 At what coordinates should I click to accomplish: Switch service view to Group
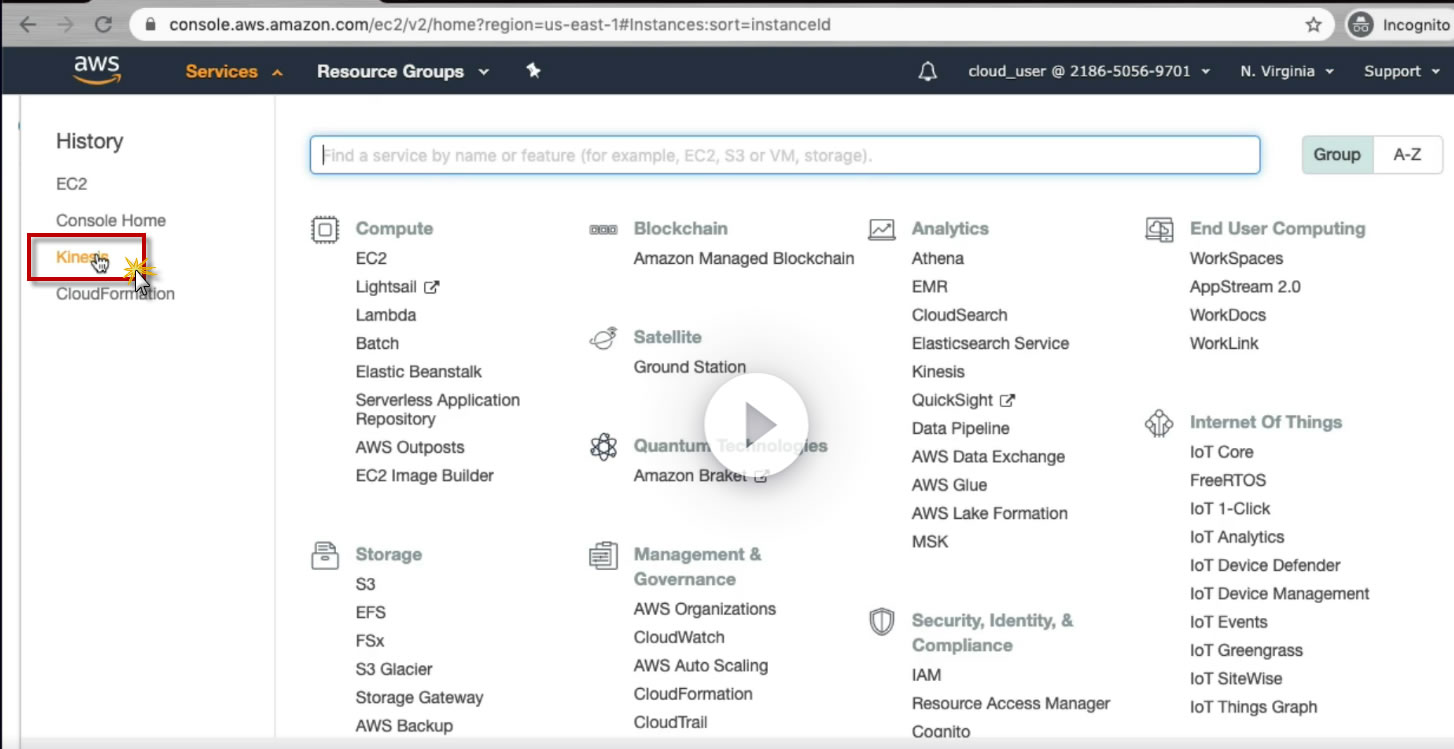(1337, 155)
